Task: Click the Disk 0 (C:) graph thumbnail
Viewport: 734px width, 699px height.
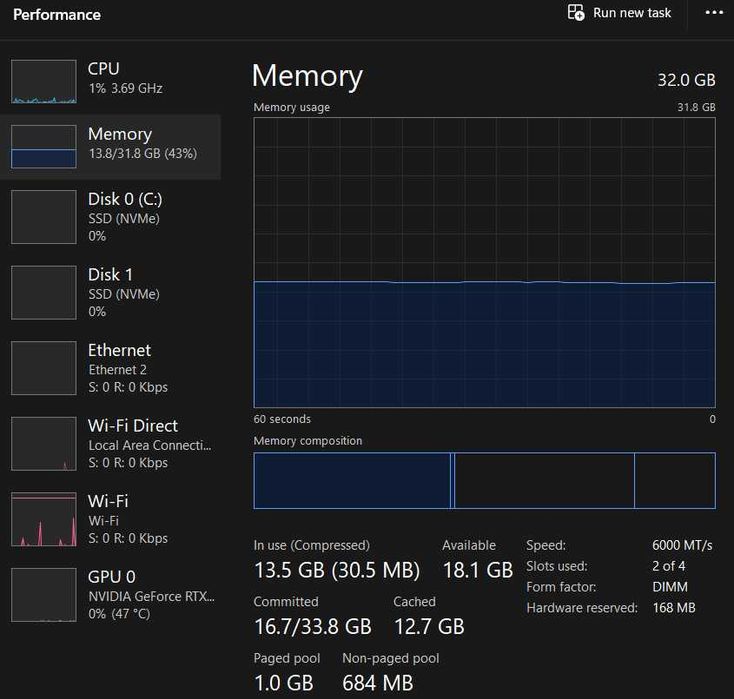Action: (43, 217)
